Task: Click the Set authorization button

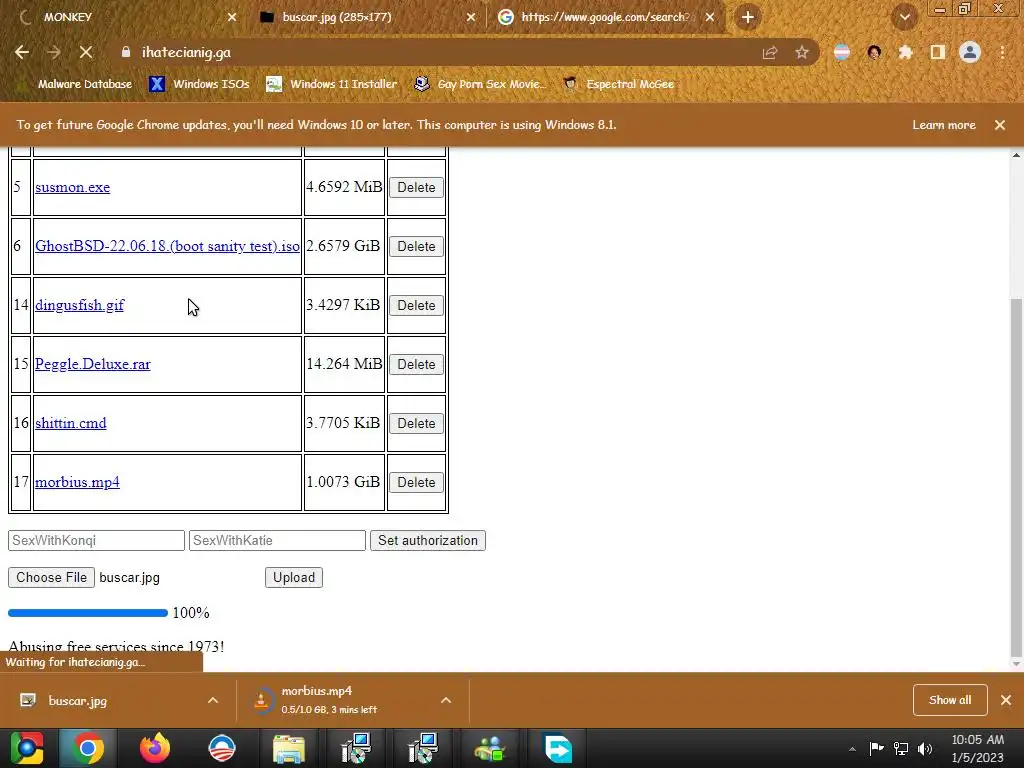Action: pos(428,541)
